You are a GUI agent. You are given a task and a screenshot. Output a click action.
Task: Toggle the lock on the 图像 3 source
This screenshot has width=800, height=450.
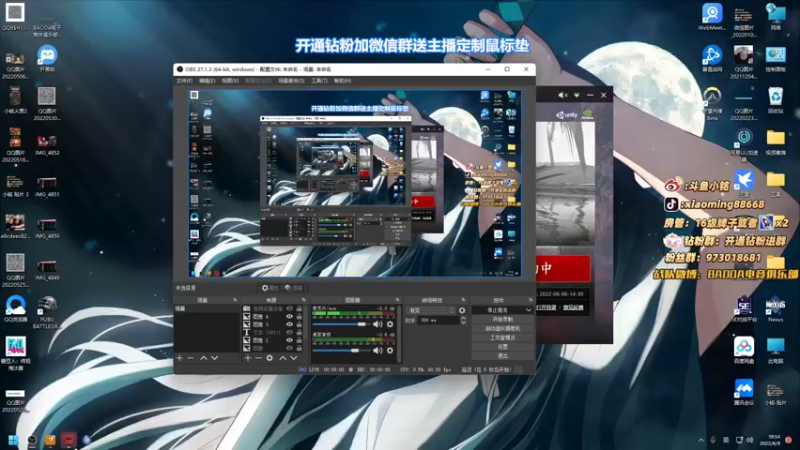pyautogui.click(x=299, y=324)
